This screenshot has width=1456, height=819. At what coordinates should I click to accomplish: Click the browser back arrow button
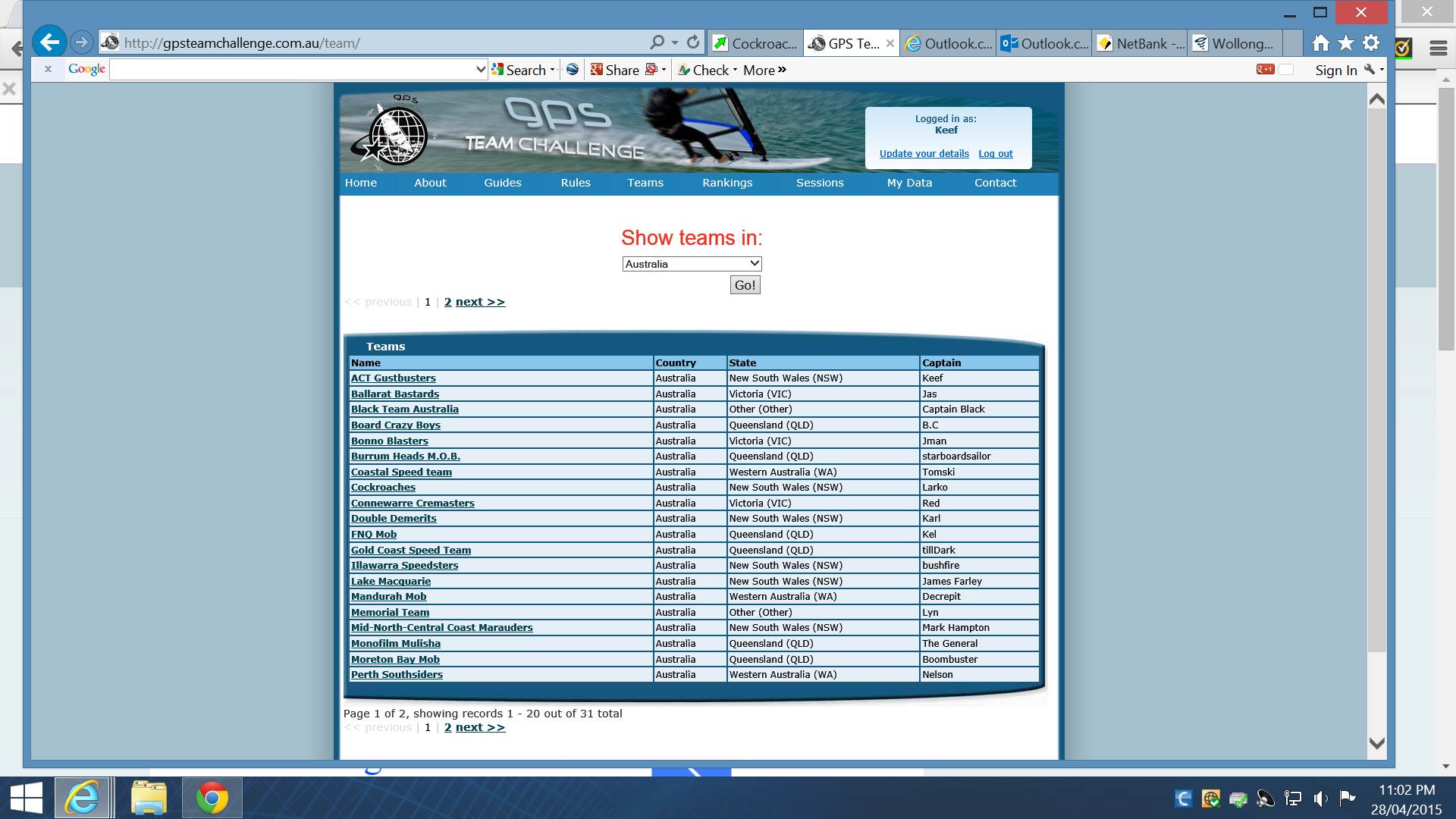tap(50, 42)
